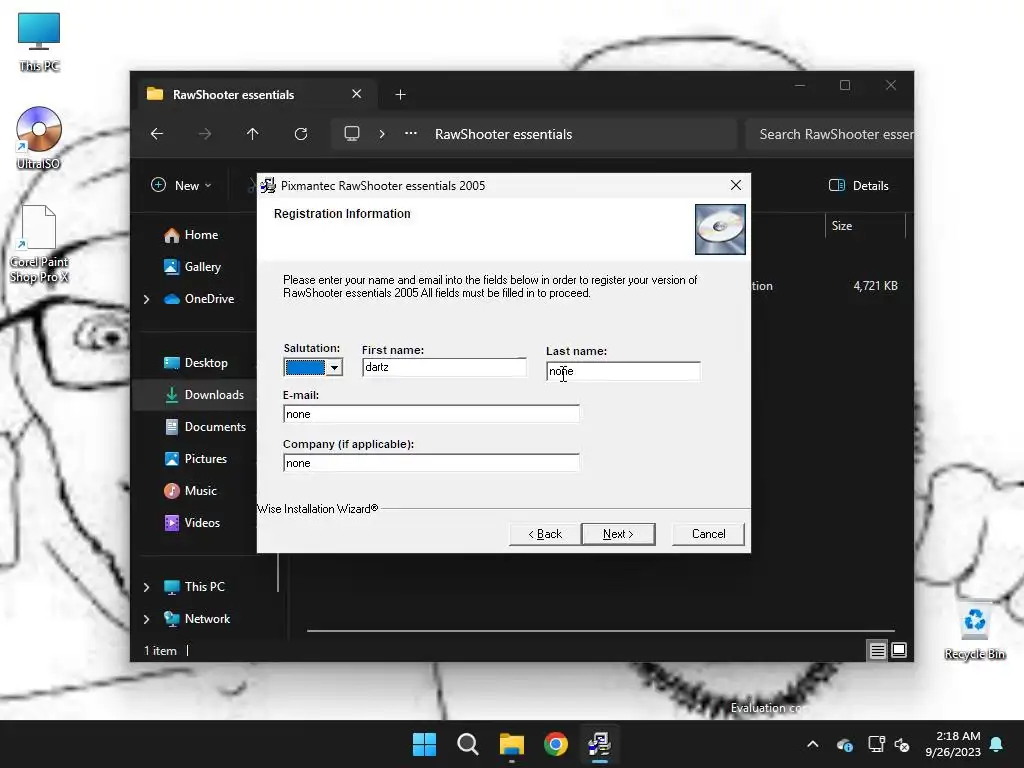
Task: Maximize the File Explorer window
Action: pos(845,86)
